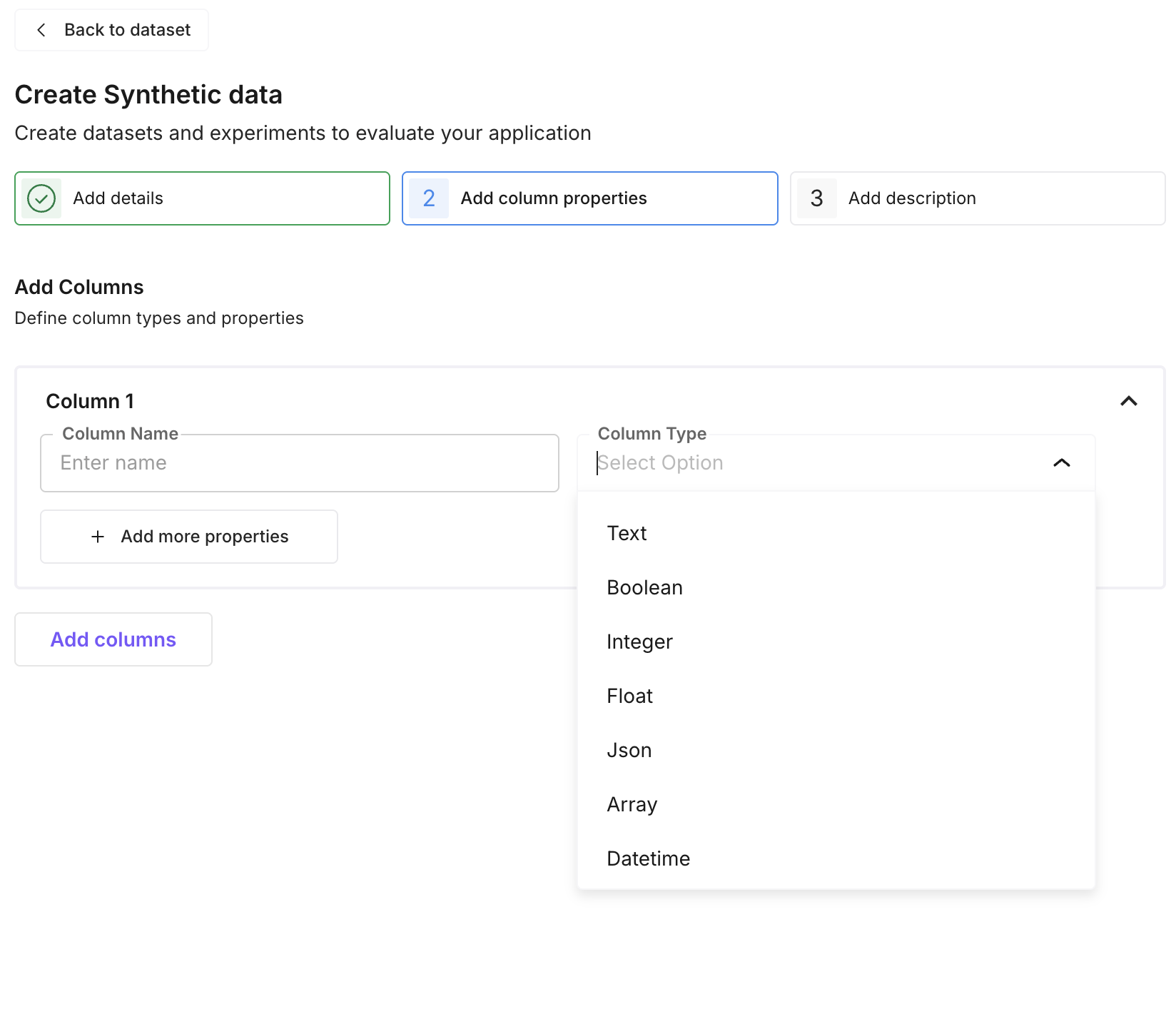
Task: Click the back arrow chevron icon
Action: pos(41,30)
